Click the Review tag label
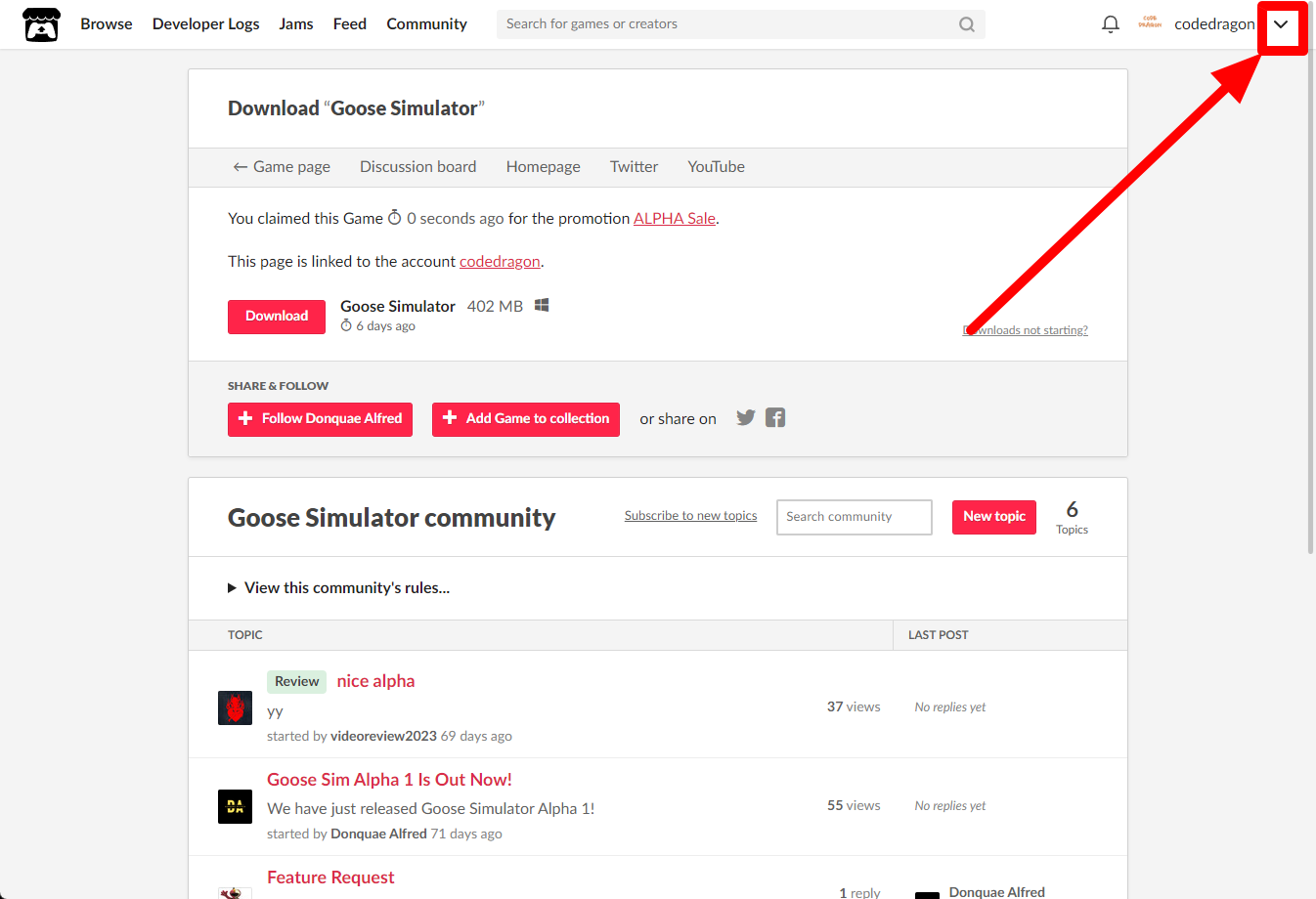 [x=297, y=681]
